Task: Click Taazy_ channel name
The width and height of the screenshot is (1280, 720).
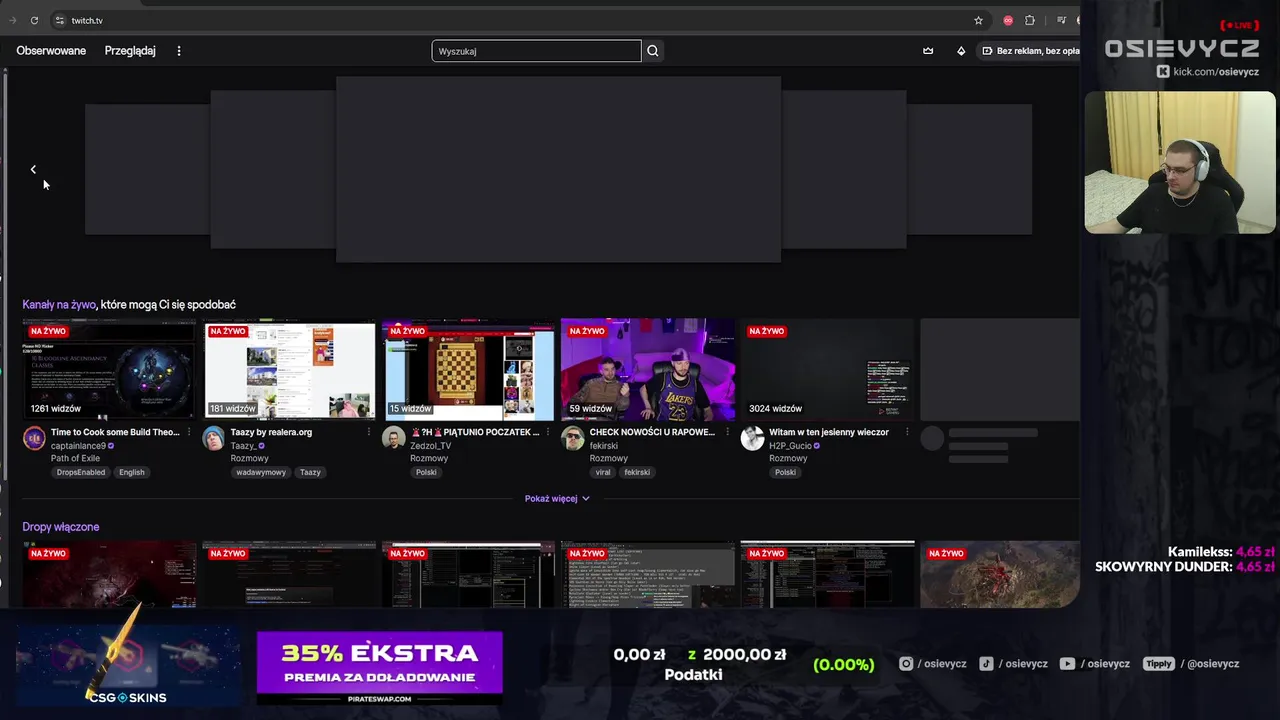Action: [x=243, y=446]
